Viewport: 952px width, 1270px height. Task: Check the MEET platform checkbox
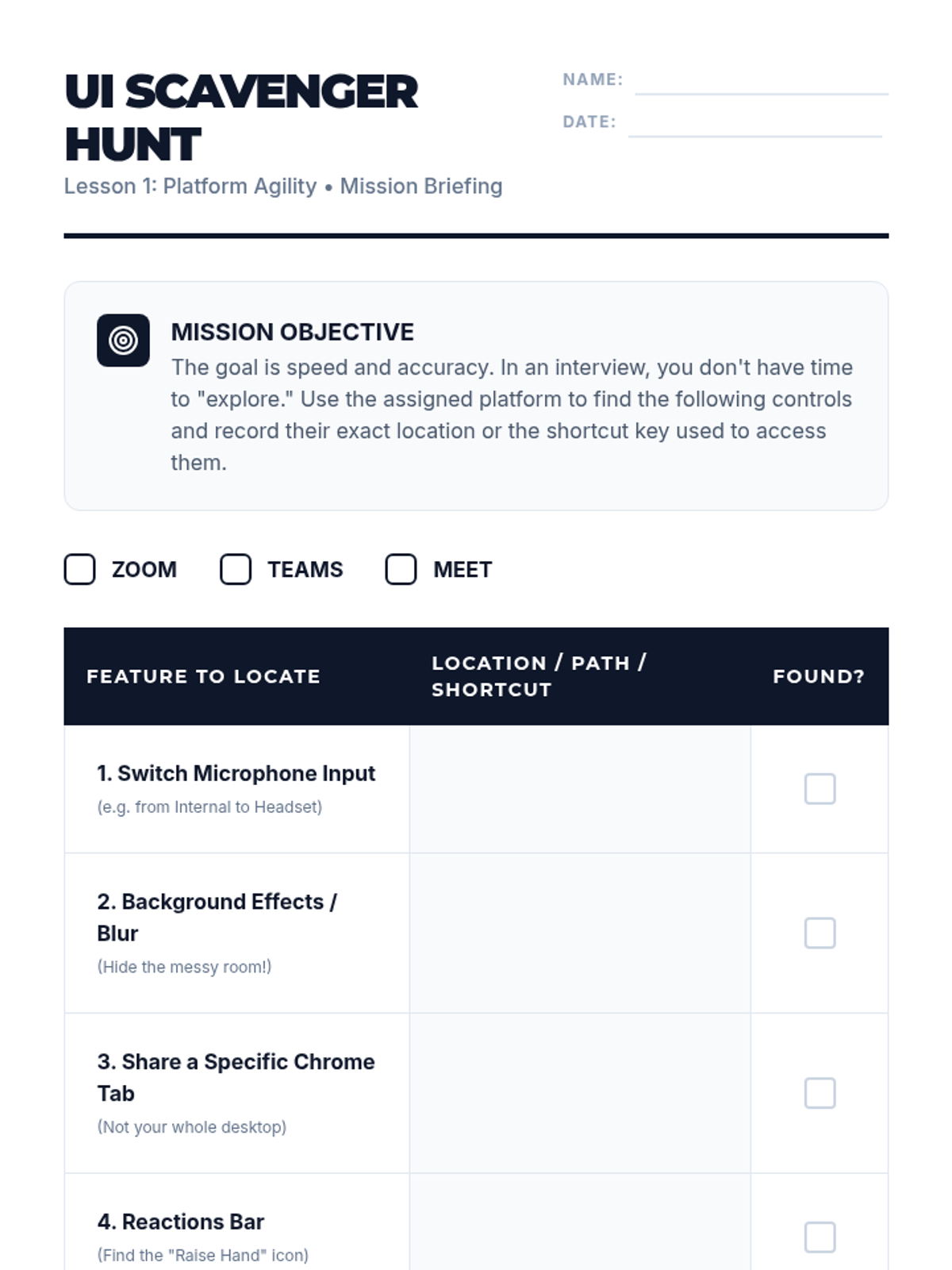[x=401, y=569]
